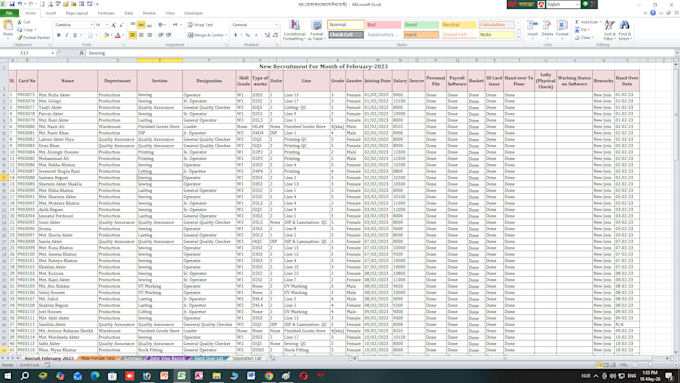This screenshot has height=383, width=680.
Task: Open the Format as Table dropdown
Action: click(x=317, y=30)
